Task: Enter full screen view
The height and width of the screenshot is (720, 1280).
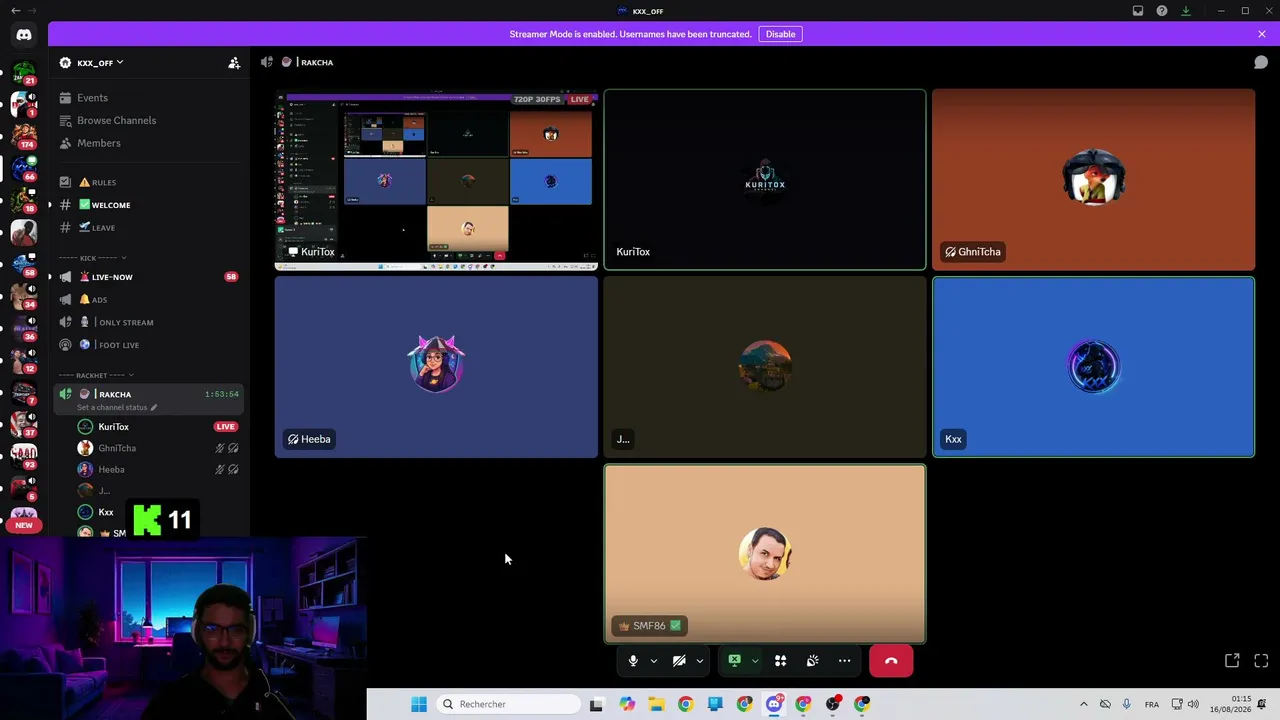Action: (1261, 661)
